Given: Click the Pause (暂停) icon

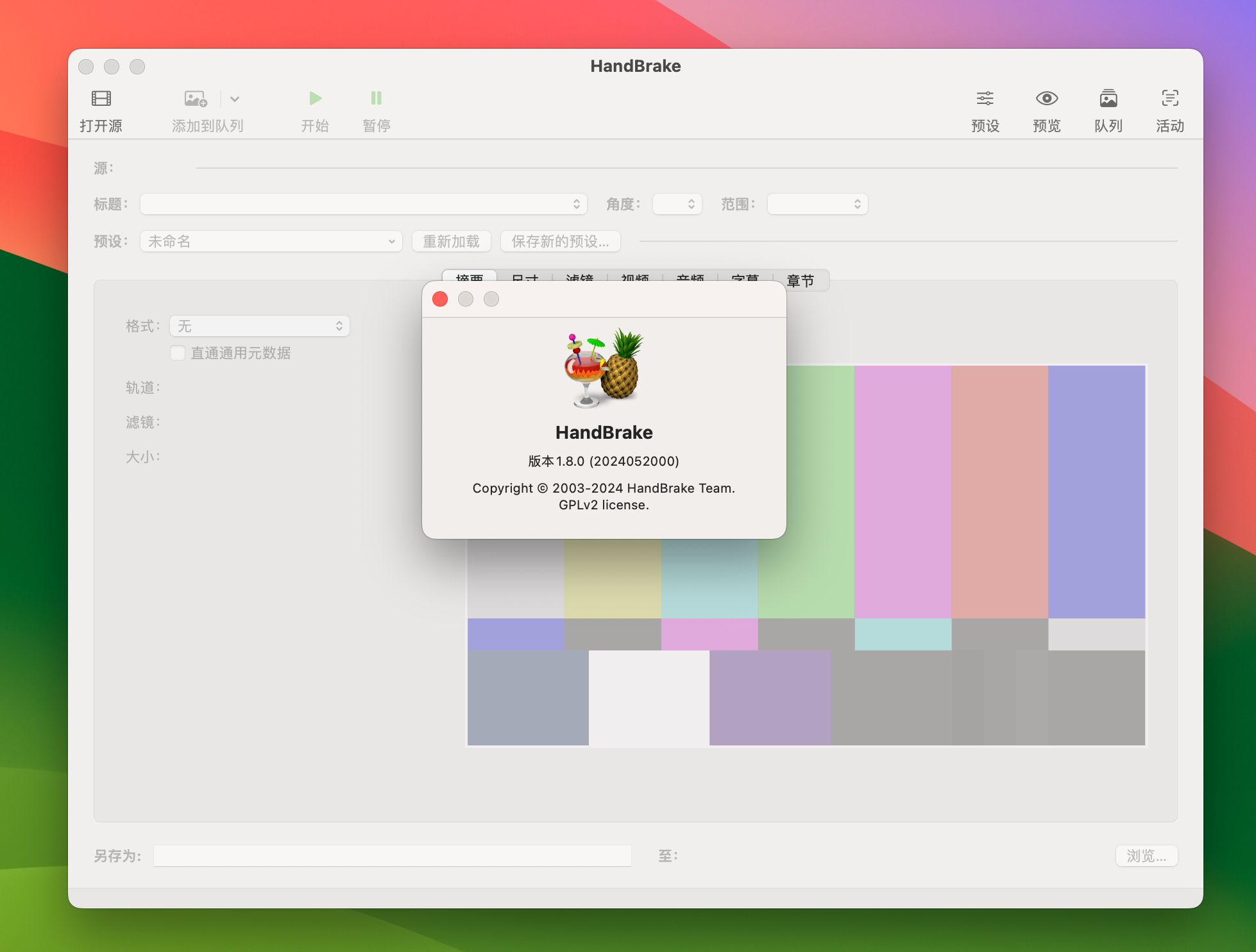Looking at the screenshot, I should [377, 98].
